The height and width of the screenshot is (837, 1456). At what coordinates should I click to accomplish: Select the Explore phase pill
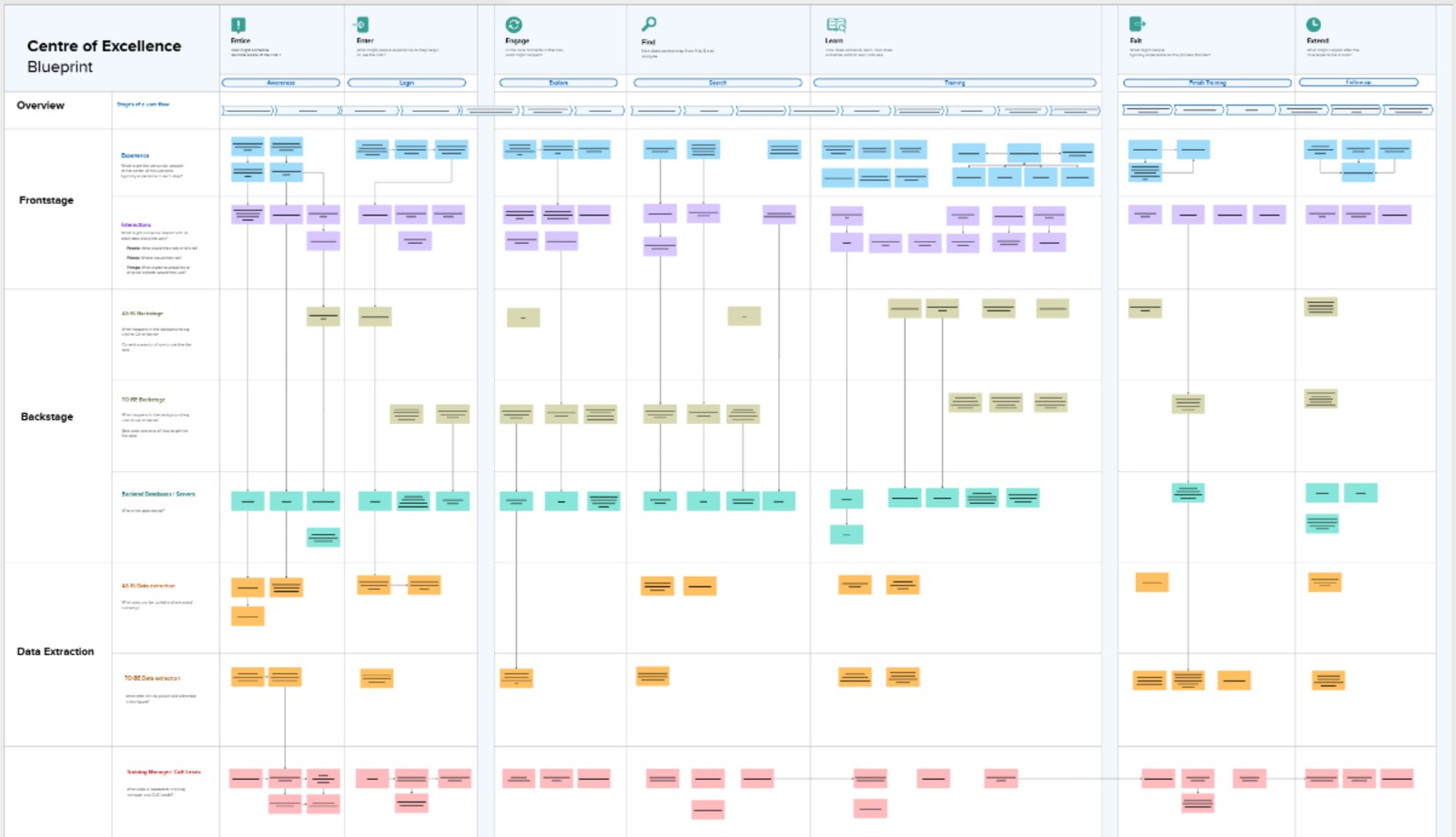tap(559, 83)
